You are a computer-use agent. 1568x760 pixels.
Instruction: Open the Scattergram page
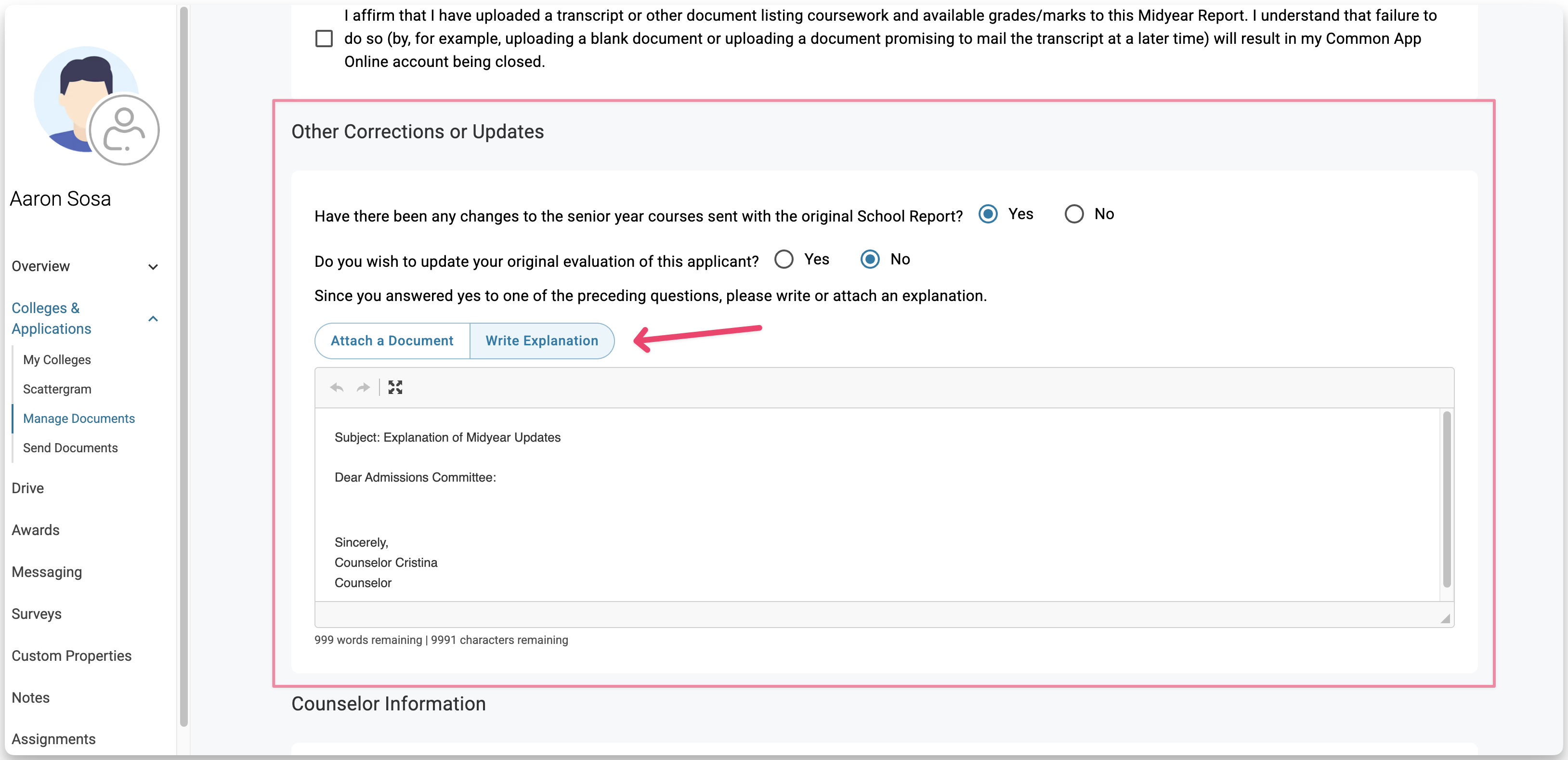pyautogui.click(x=57, y=389)
